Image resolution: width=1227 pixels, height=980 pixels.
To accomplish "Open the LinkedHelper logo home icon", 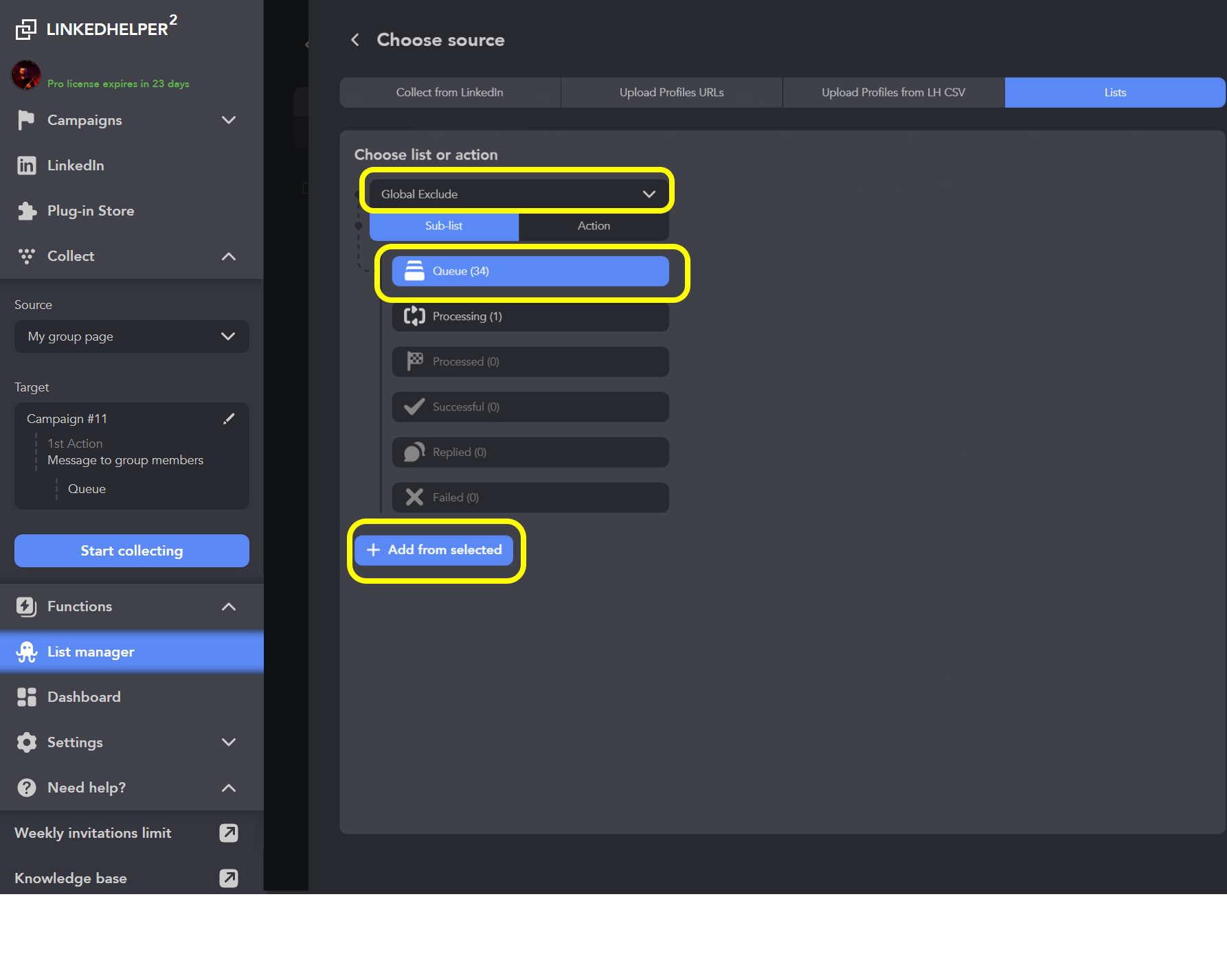I will coord(26,27).
